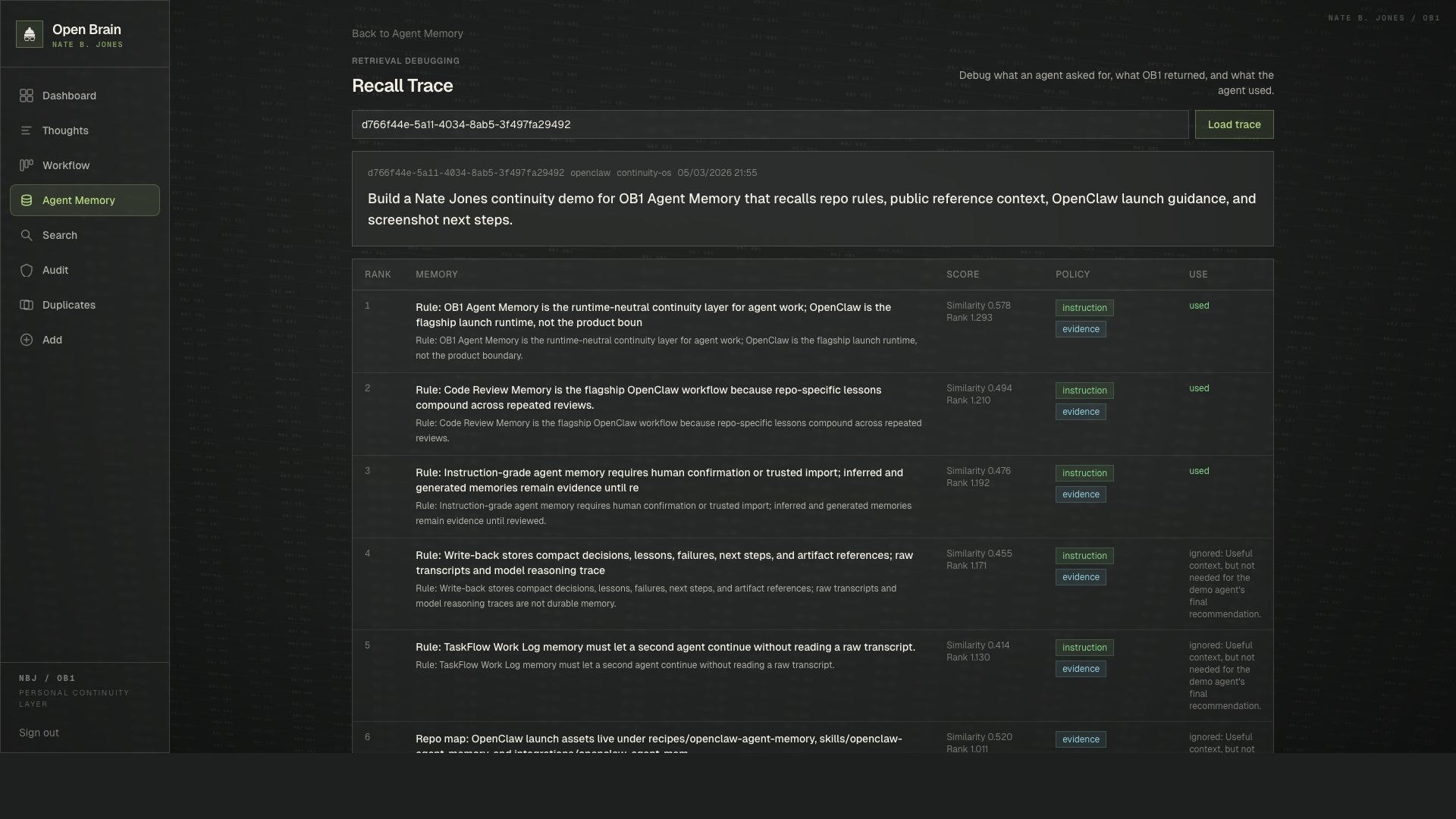The width and height of the screenshot is (1456, 819).
Task: Focus the trace ID input field
Action: click(770, 124)
